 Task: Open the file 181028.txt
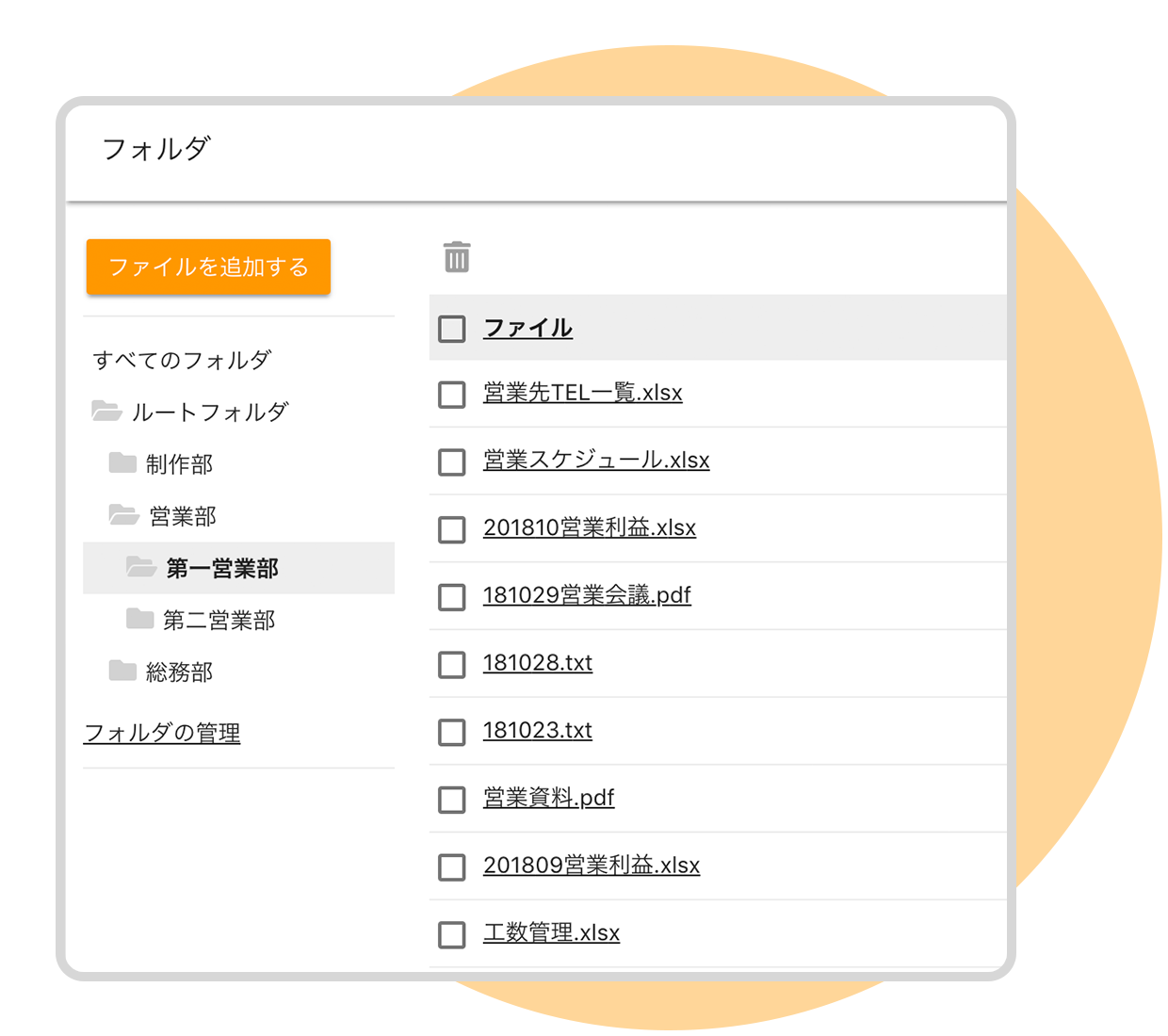click(x=538, y=663)
